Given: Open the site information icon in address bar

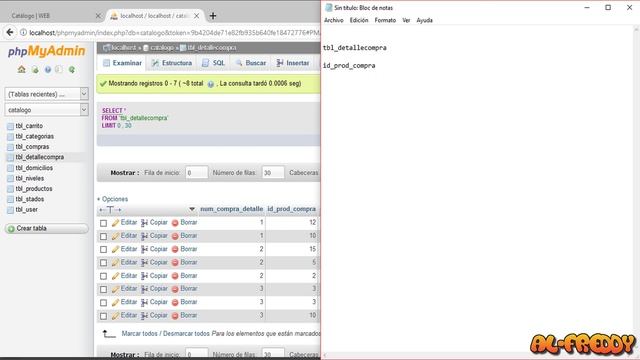Looking at the screenshot, I should pyautogui.click(x=23, y=32).
